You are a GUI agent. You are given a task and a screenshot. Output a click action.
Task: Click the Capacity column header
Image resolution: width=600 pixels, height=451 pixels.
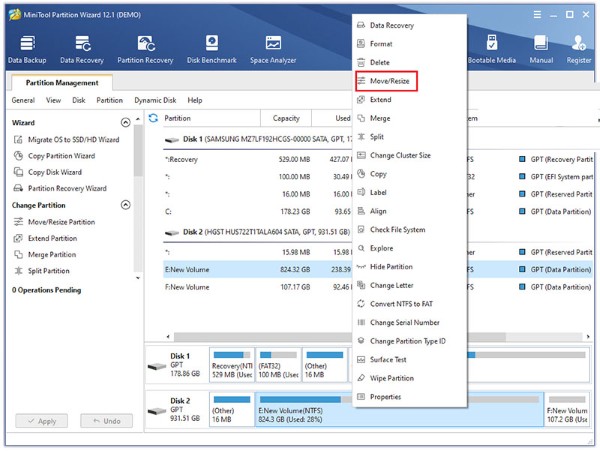pyautogui.click(x=286, y=118)
